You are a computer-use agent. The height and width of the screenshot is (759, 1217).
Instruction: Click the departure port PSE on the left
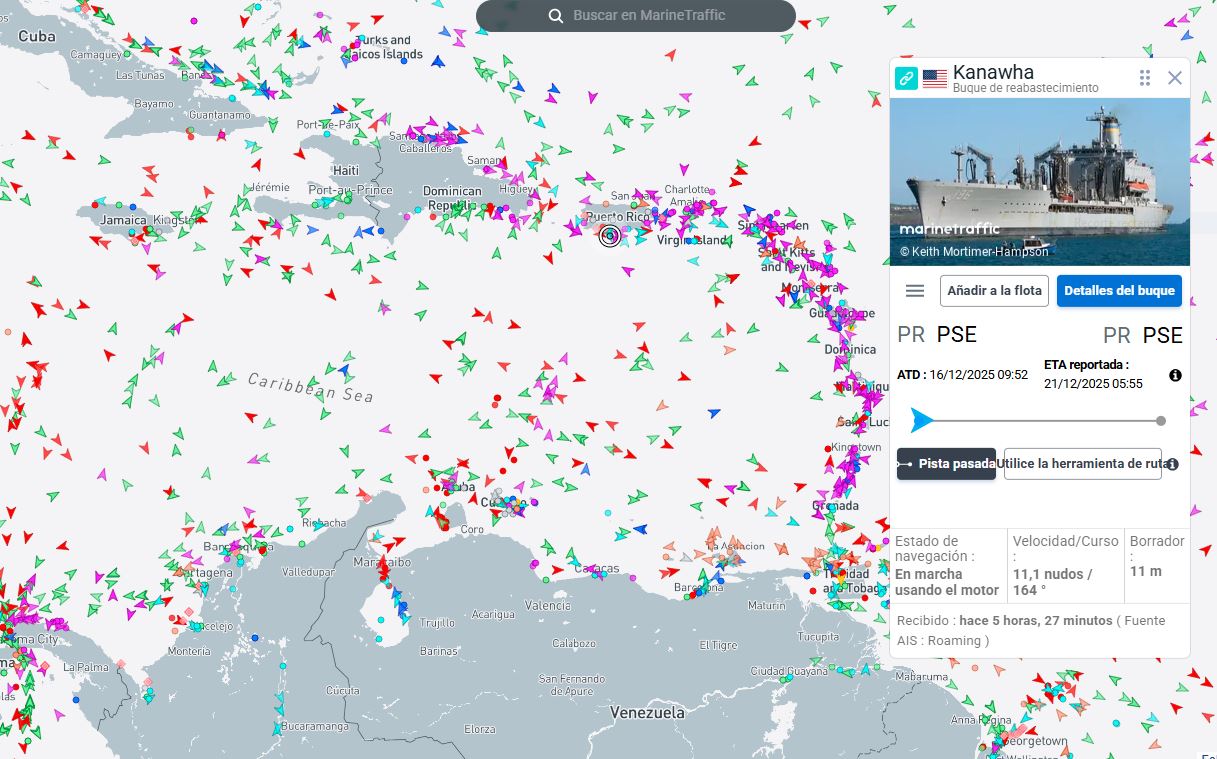pyautogui.click(x=956, y=335)
